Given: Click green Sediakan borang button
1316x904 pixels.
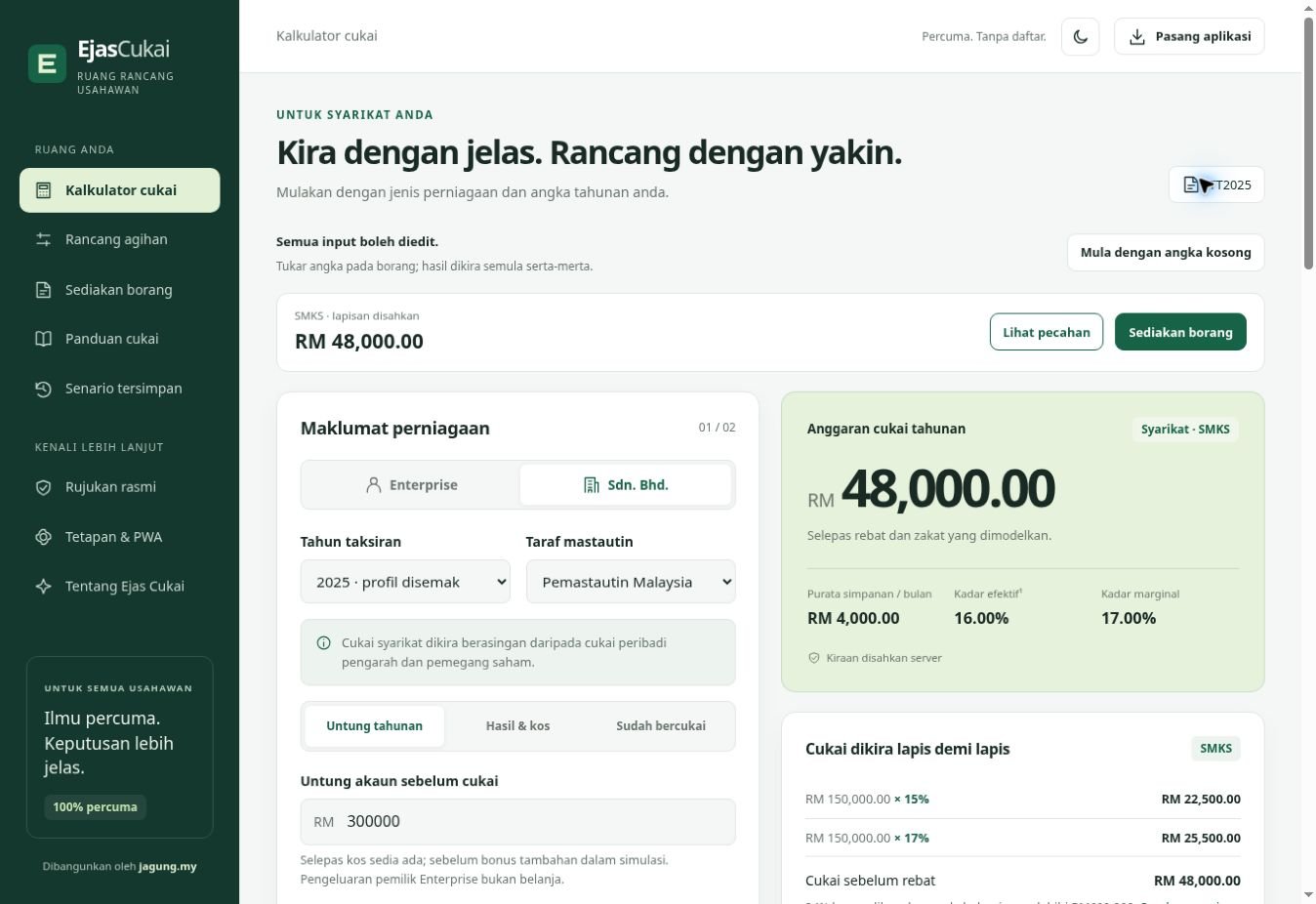Looking at the screenshot, I should point(1180,332).
